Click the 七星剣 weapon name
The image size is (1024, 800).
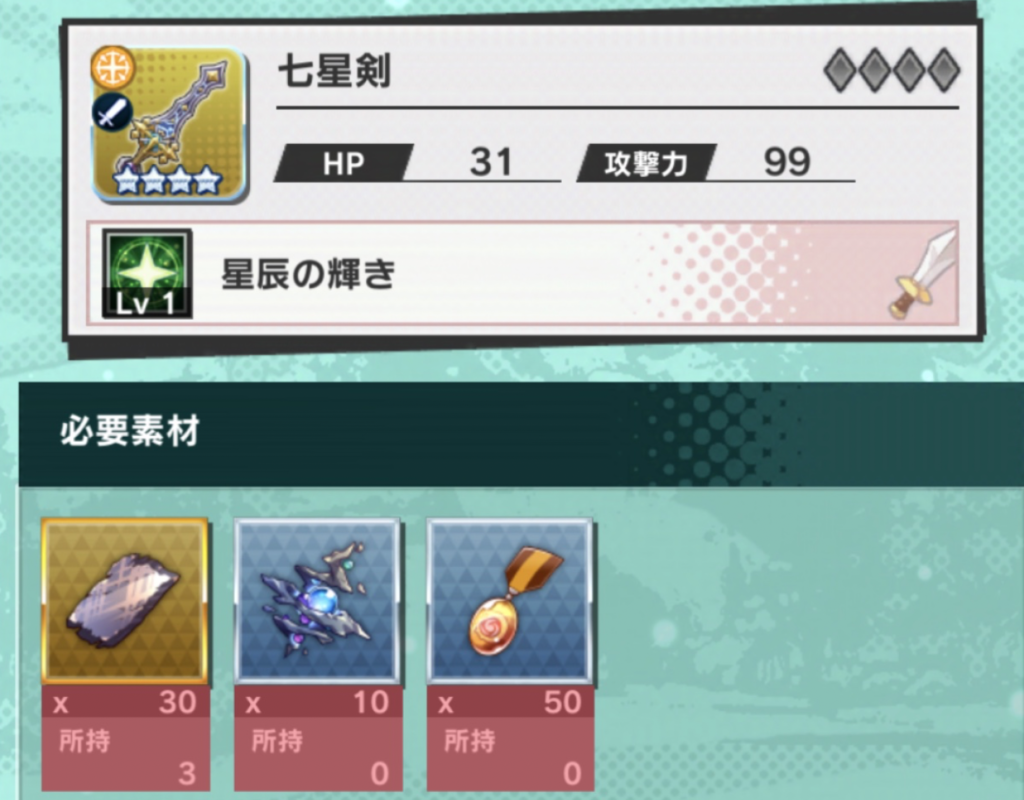click(334, 71)
